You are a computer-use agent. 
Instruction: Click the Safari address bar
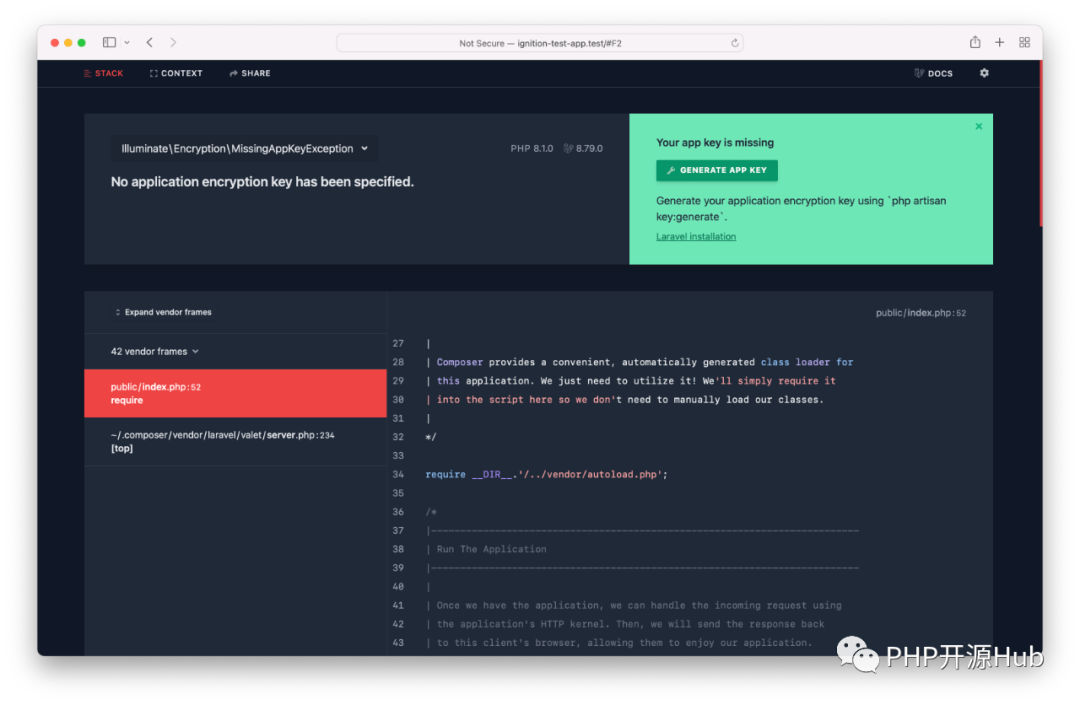coord(539,43)
